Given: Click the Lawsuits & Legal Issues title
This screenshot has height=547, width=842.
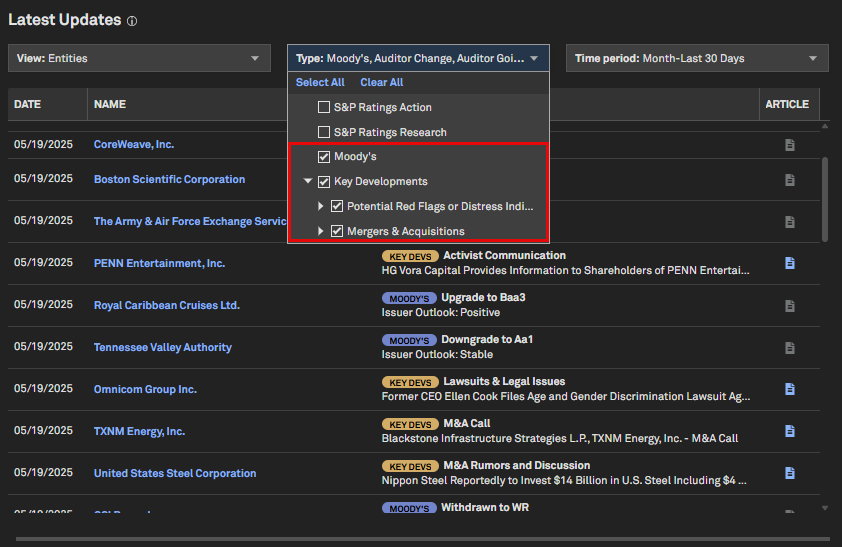Looking at the screenshot, I should click(x=504, y=381).
